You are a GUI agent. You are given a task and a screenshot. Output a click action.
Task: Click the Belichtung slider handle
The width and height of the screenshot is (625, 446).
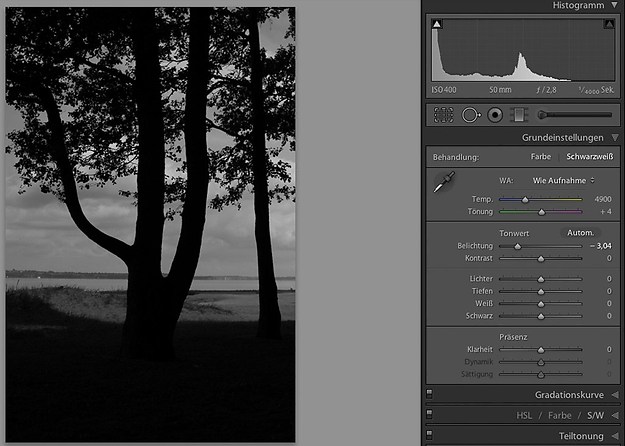pos(517,245)
